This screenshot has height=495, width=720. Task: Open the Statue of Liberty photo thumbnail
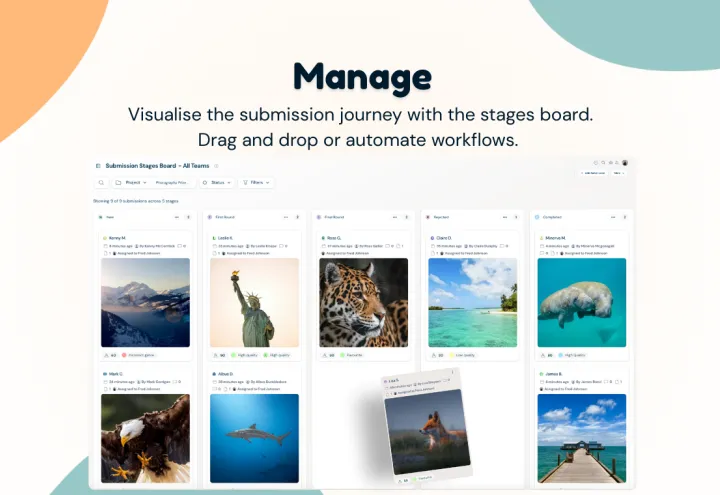254,303
